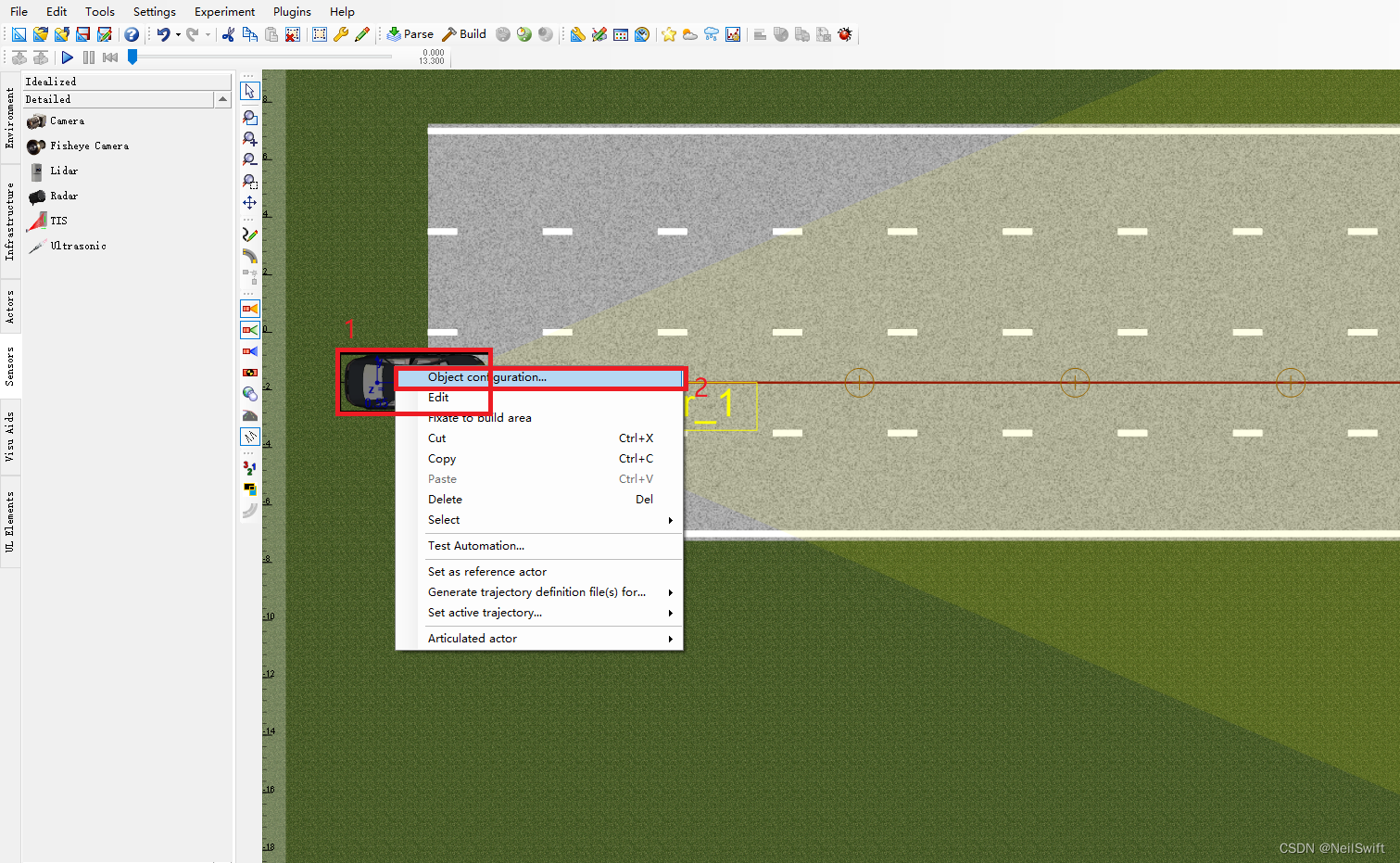Image resolution: width=1400 pixels, height=863 pixels.
Task: Select the Camera sensor item
Action: click(57, 121)
